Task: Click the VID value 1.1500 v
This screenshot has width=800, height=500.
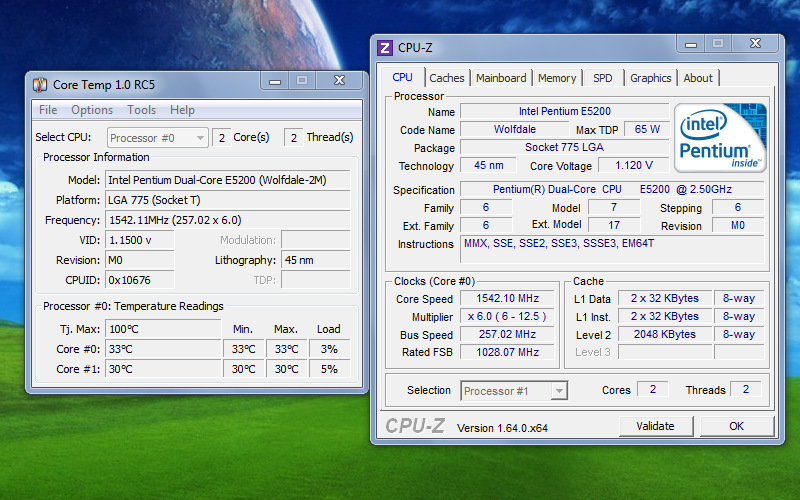Action: tap(140, 240)
